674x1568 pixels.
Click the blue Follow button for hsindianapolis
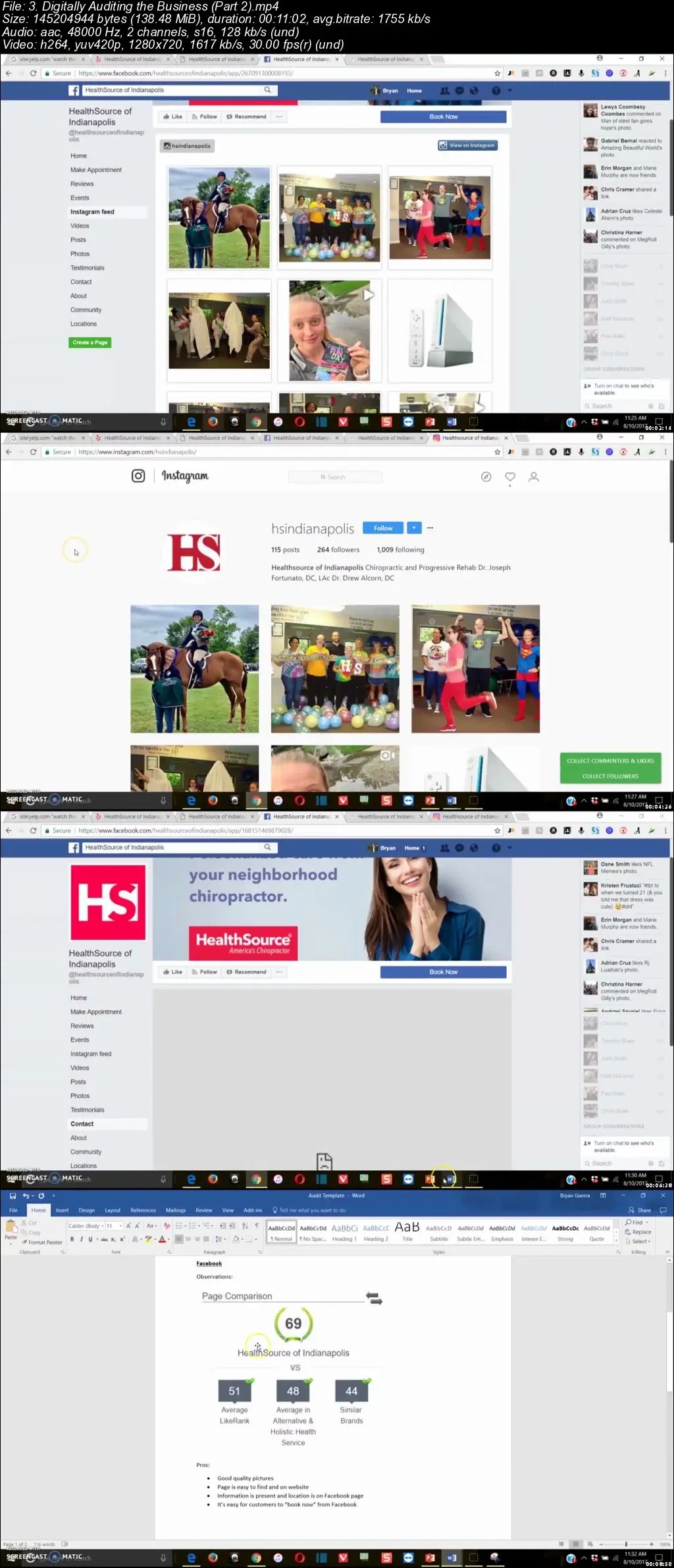click(x=383, y=527)
